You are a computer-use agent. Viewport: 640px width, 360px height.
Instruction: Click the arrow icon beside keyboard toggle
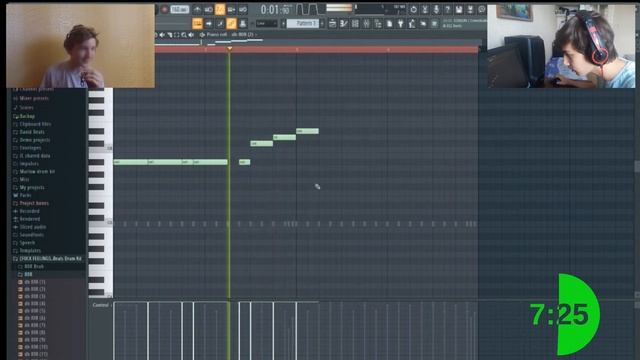(x=209, y=24)
